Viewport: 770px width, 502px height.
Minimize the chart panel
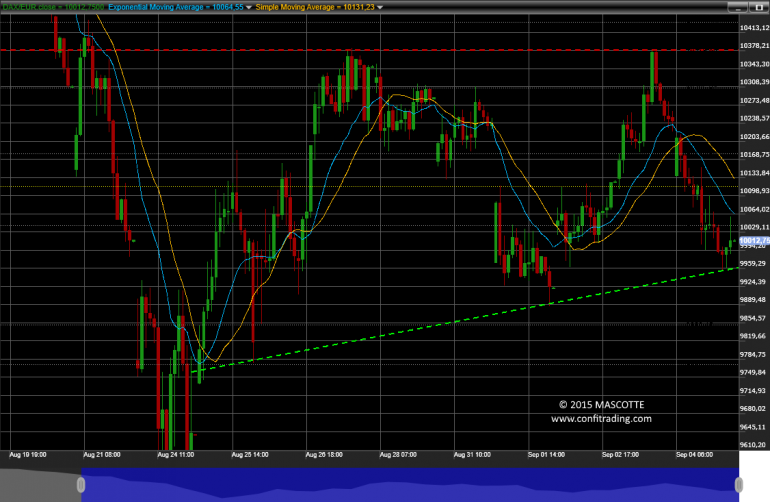[737, 7]
